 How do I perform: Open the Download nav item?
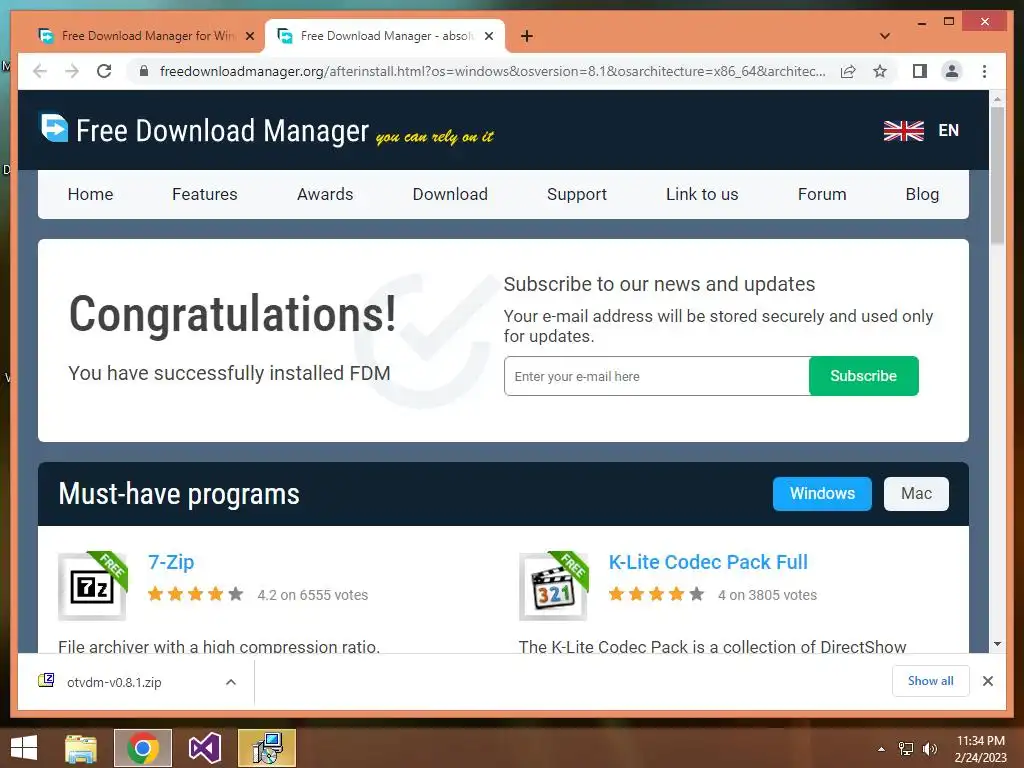point(450,194)
